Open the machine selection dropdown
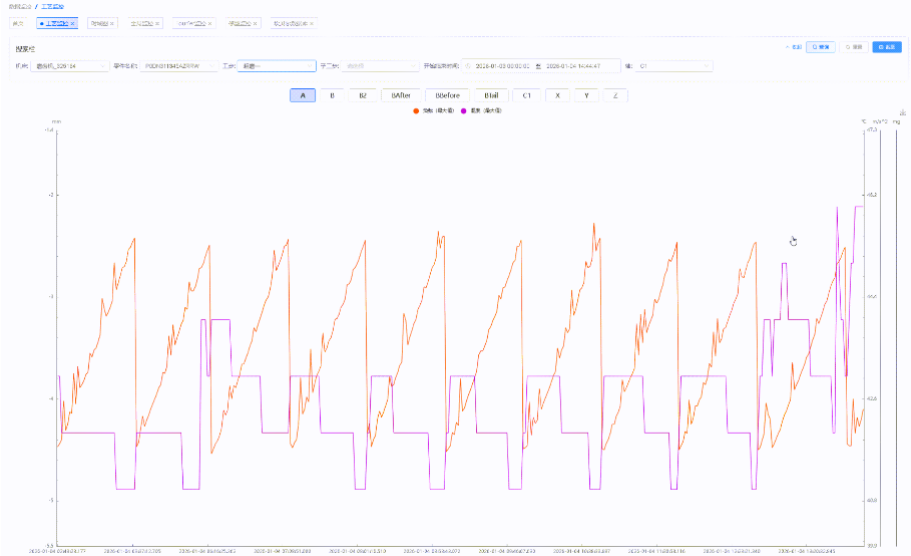Image resolution: width=911 pixels, height=556 pixels. [70, 66]
